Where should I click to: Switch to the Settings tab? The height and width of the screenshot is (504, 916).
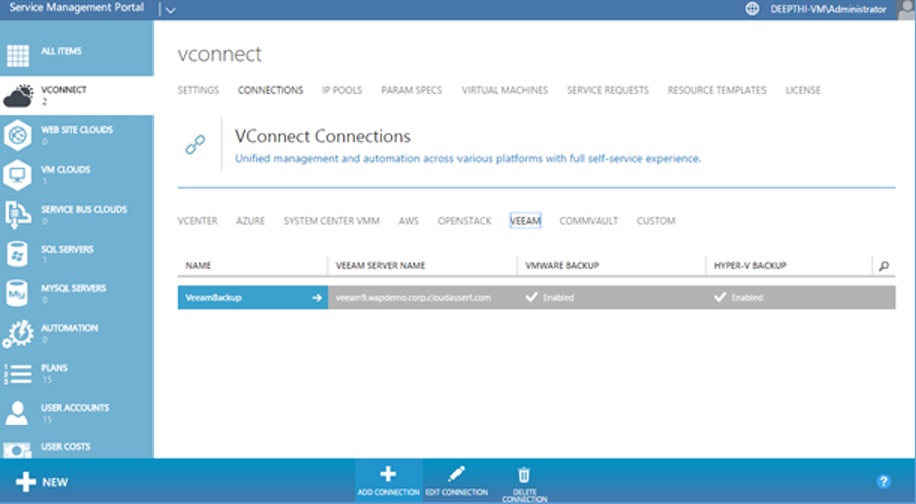tap(198, 90)
